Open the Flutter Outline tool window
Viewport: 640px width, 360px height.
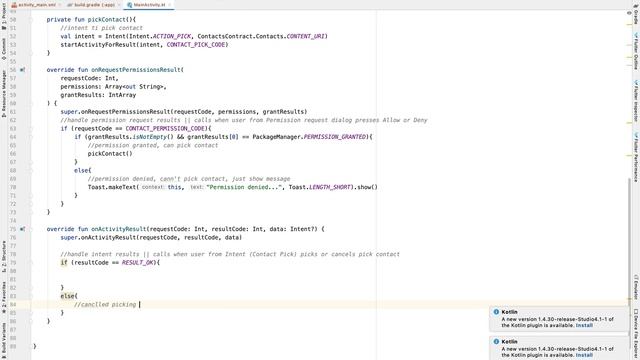[x=636, y=52]
